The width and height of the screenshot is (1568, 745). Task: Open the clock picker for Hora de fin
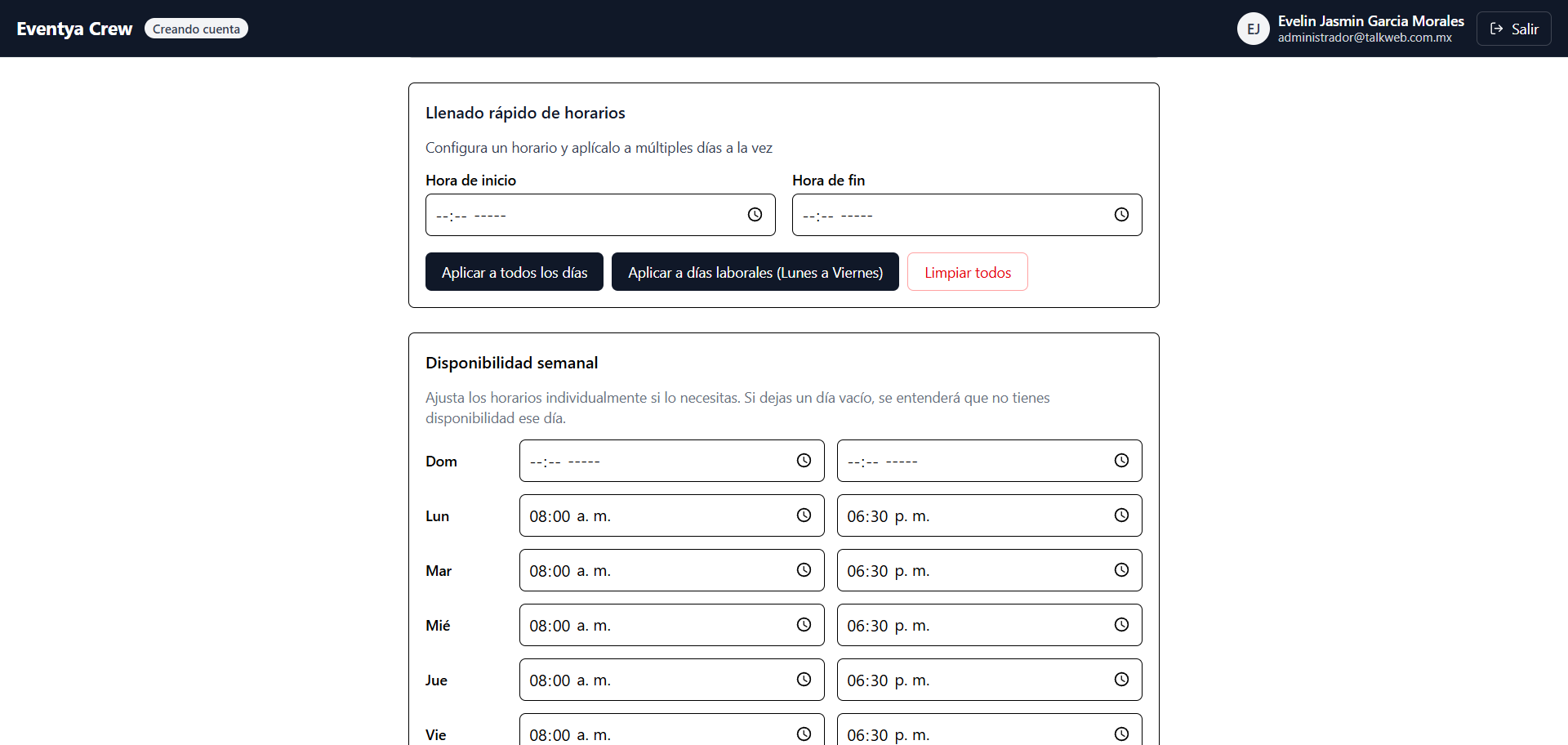pyautogui.click(x=1120, y=214)
